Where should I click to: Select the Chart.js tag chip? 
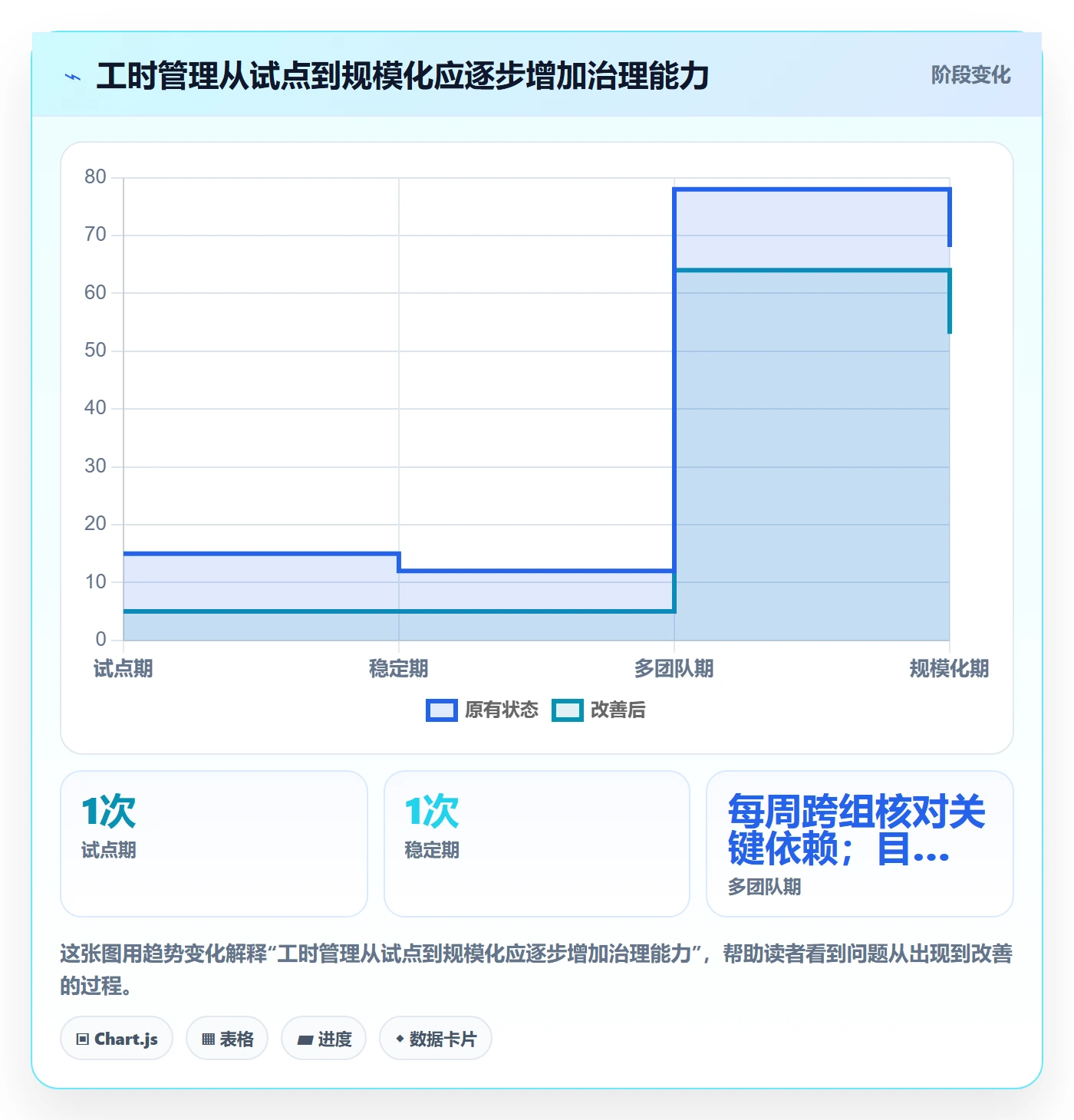click(117, 1039)
